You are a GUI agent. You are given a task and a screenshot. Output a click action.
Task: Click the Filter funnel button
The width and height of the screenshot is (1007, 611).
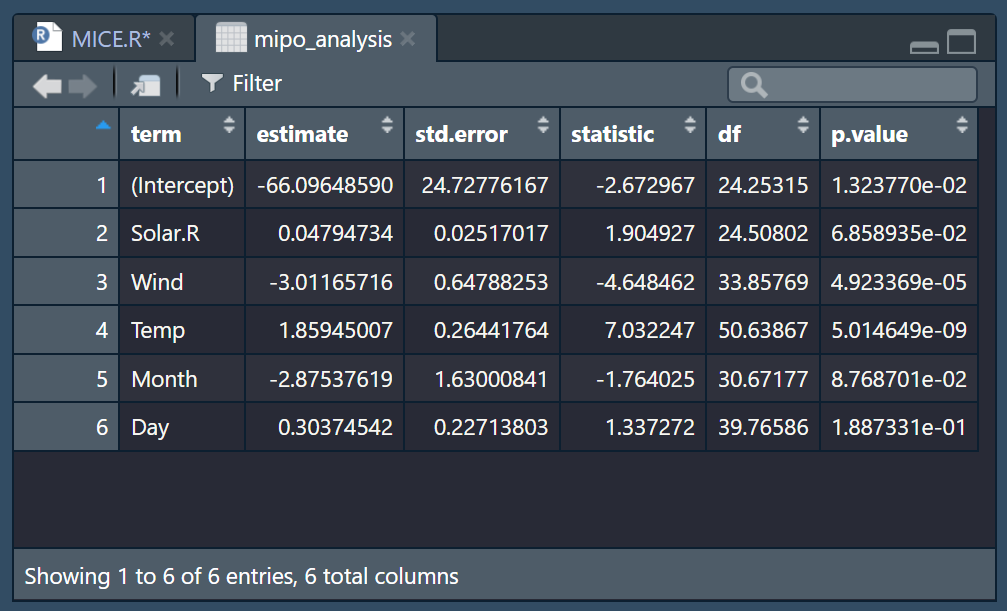(x=241, y=84)
